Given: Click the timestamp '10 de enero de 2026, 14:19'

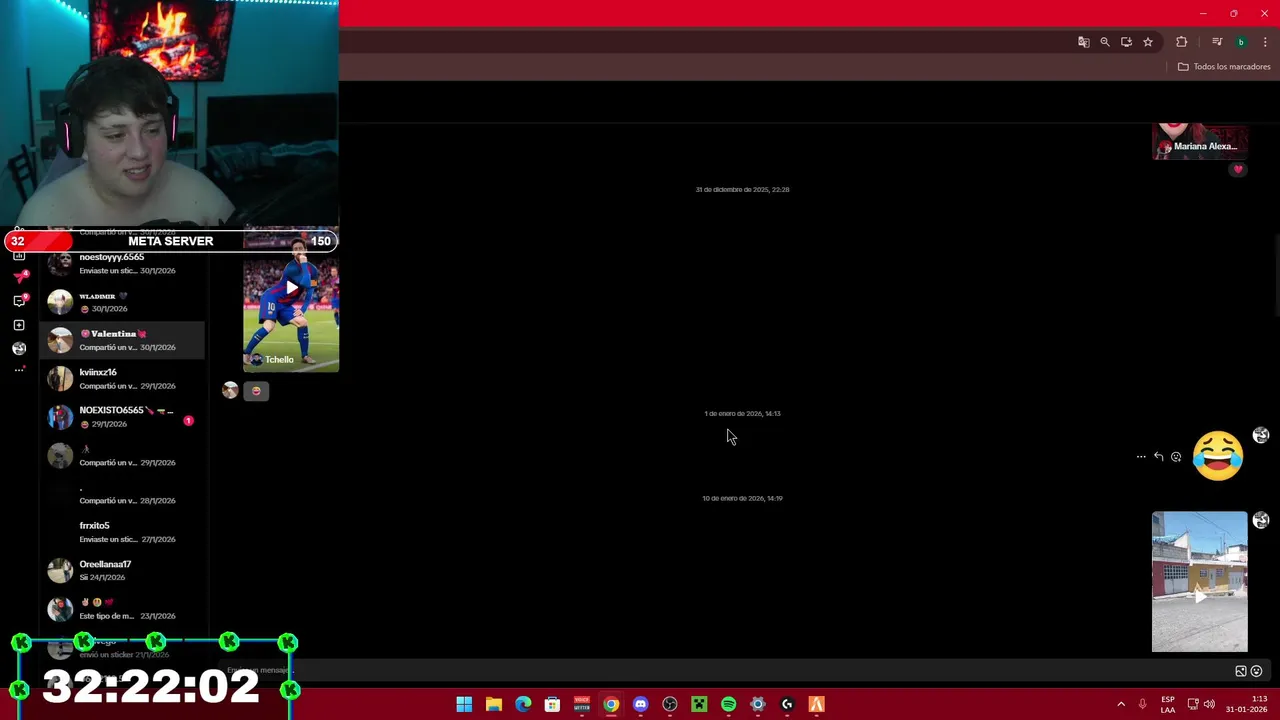Looking at the screenshot, I should click(x=742, y=498).
